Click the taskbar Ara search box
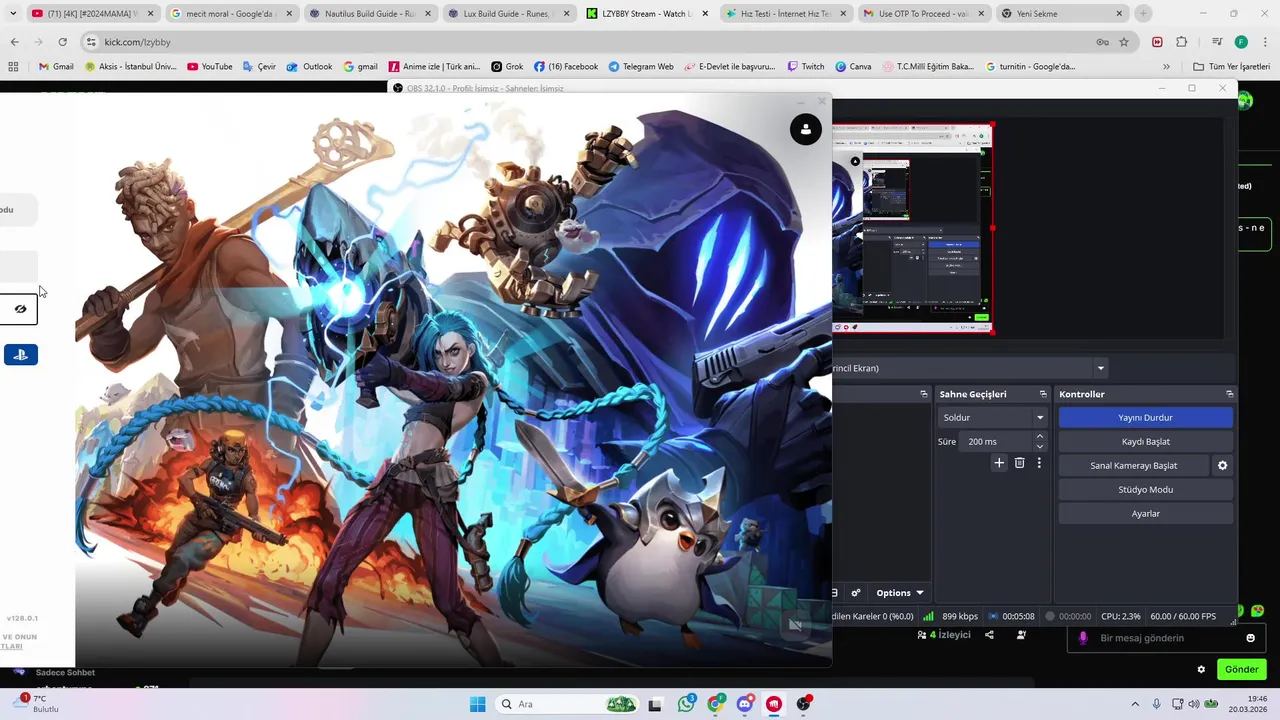1280x720 pixels. point(569,704)
